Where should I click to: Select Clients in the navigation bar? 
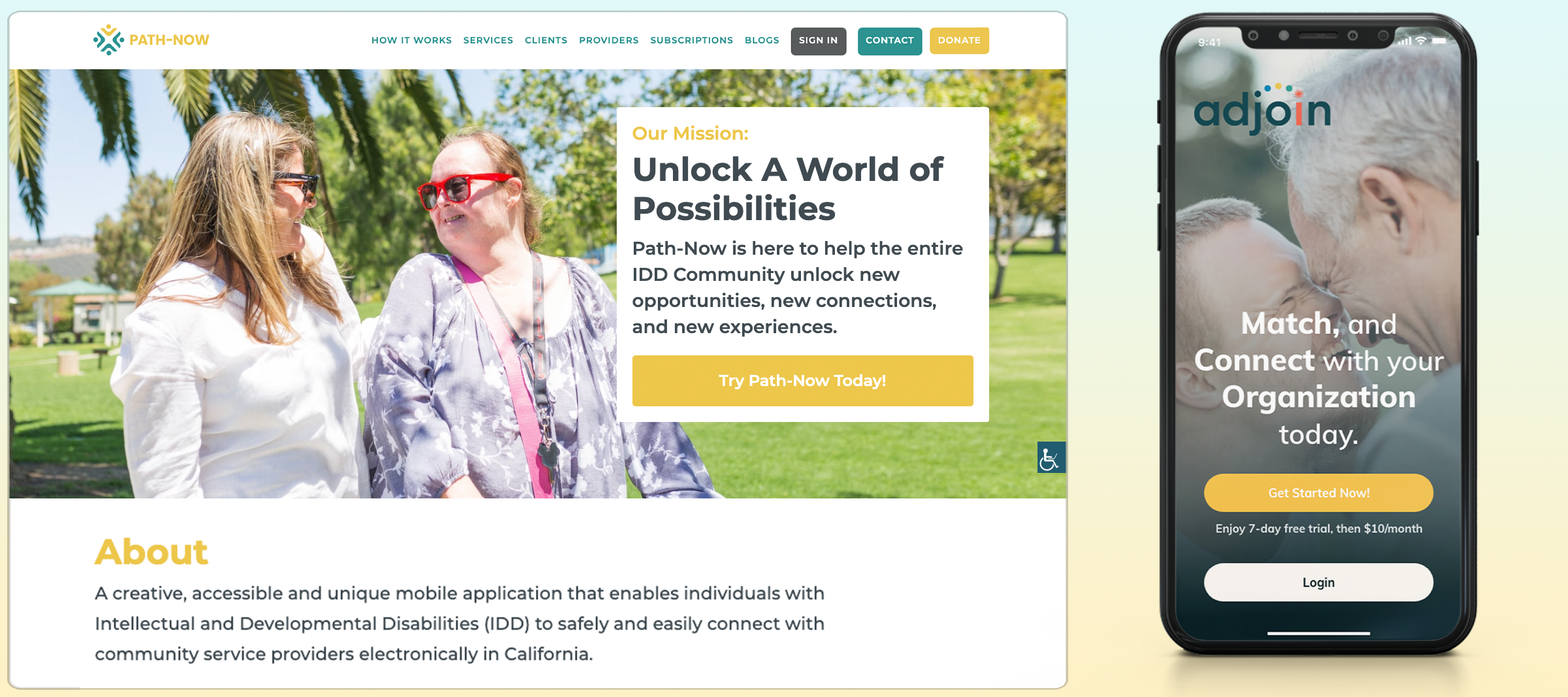(546, 41)
